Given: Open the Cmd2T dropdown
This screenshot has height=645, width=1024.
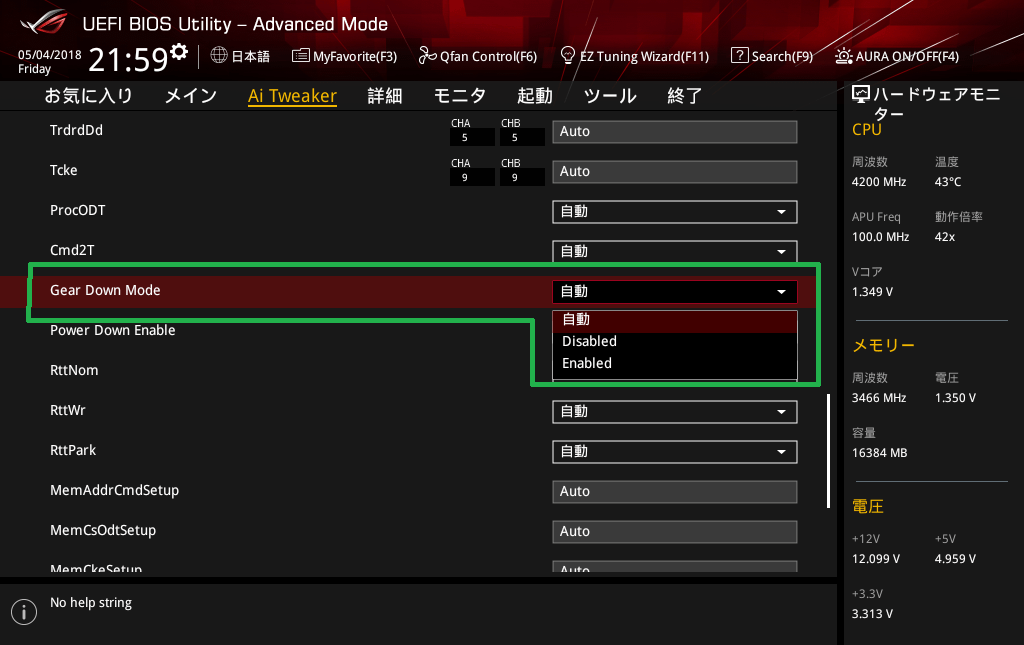Looking at the screenshot, I should [x=675, y=251].
